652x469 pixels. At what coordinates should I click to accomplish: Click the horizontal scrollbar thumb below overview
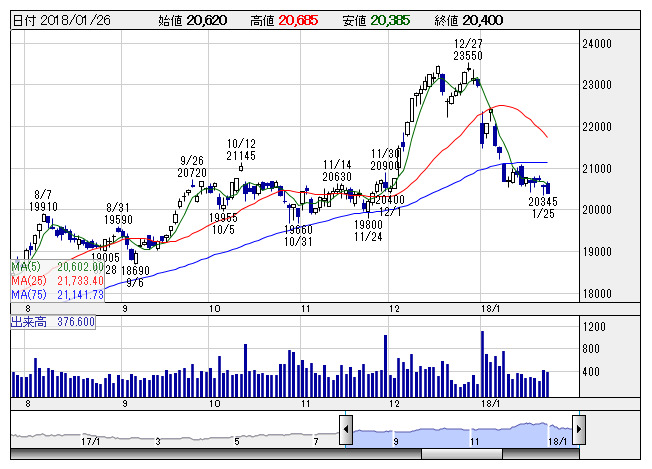tap(462, 454)
